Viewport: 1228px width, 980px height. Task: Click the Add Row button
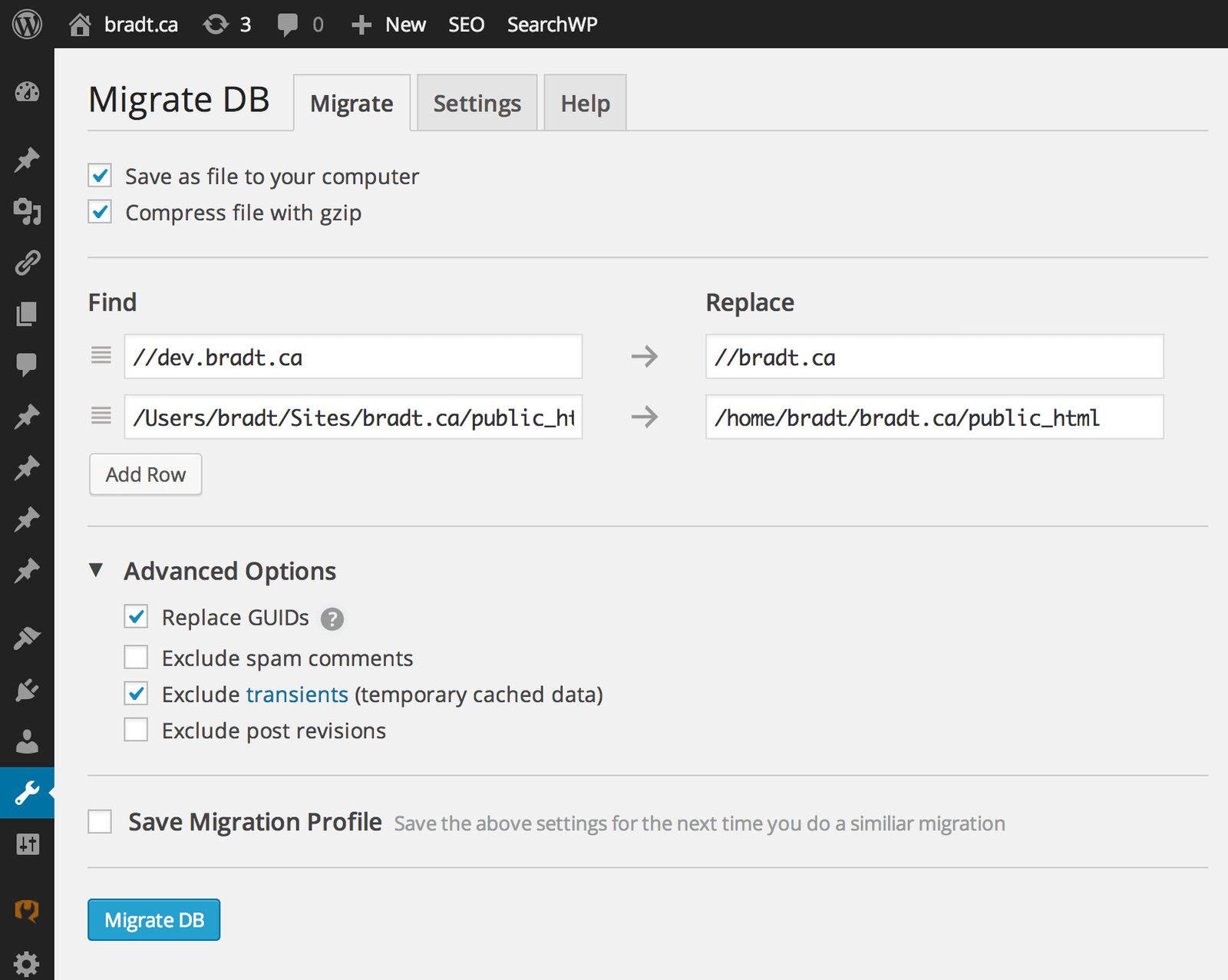tap(146, 474)
